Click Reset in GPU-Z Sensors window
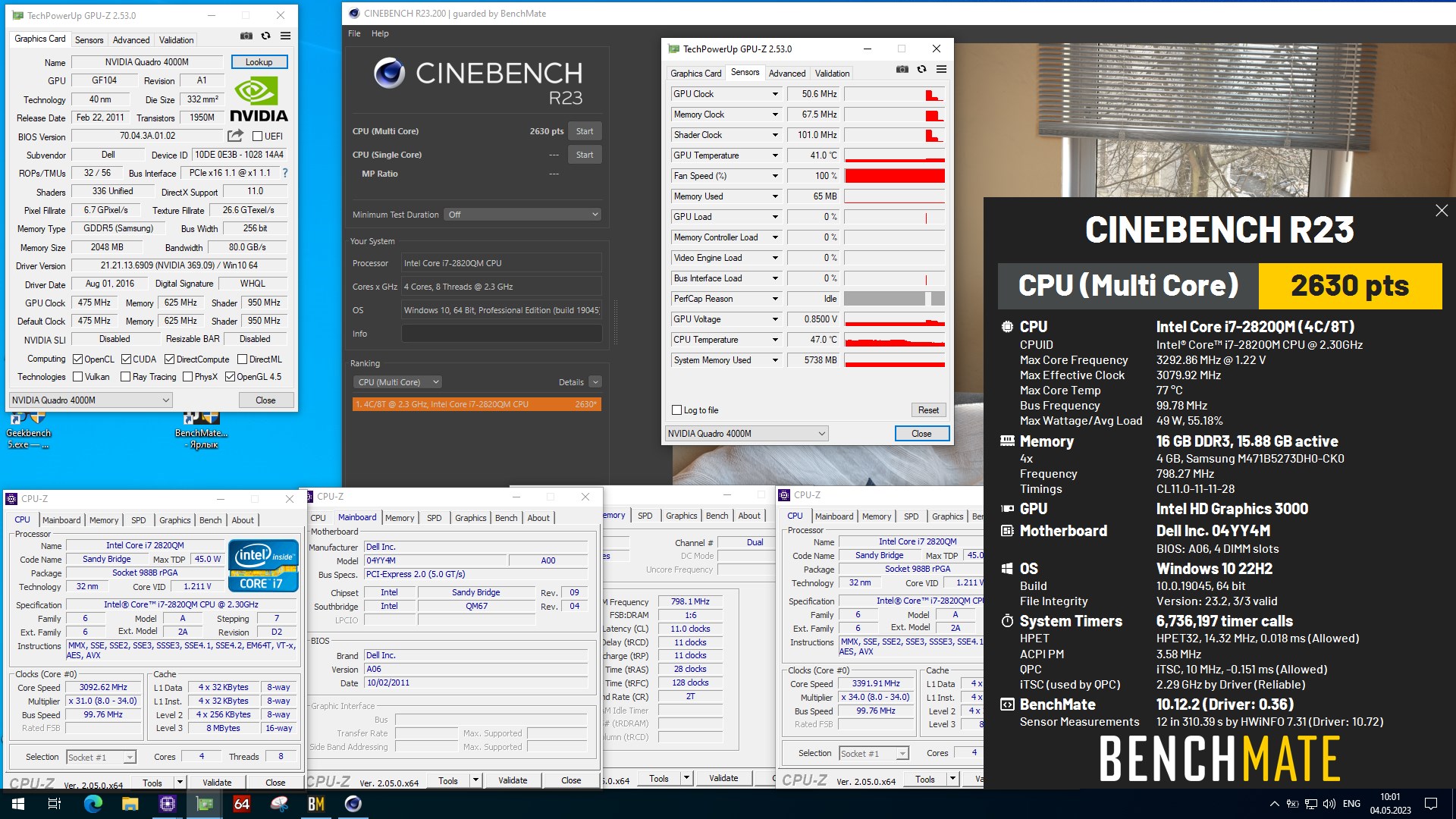The image size is (1456, 819). pos(928,410)
